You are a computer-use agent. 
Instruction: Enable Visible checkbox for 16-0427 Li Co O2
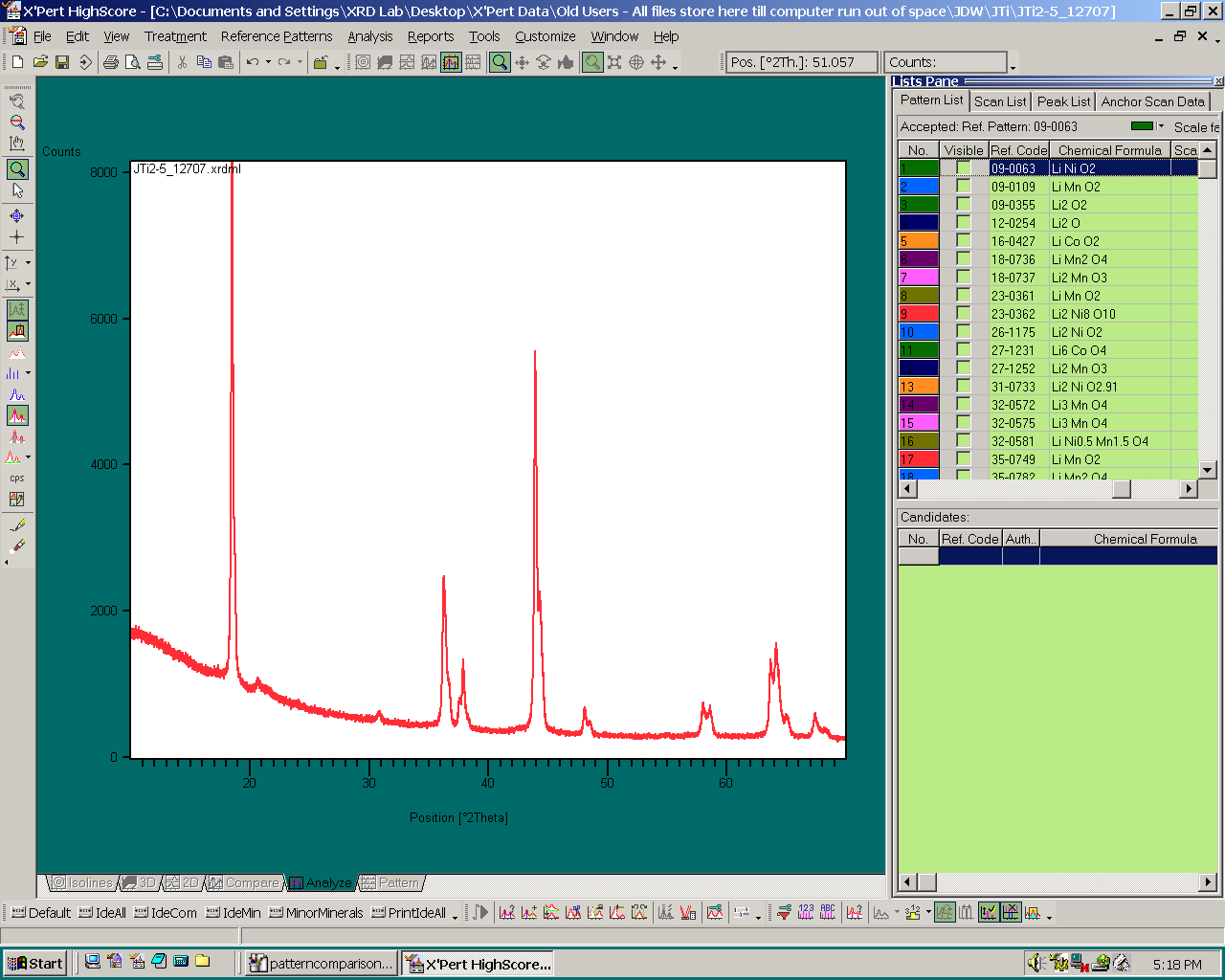964,241
